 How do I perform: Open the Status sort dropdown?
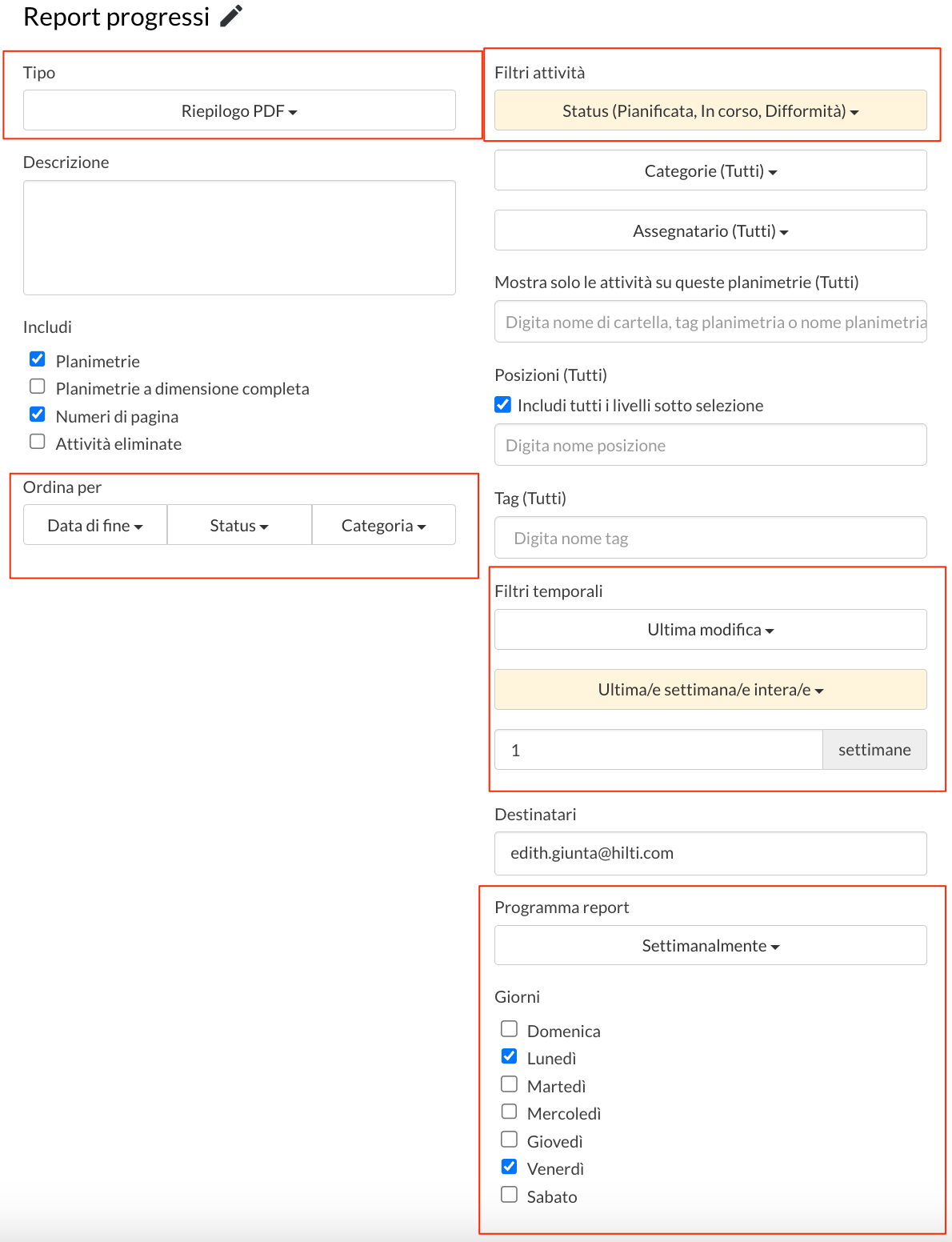(239, 525)
